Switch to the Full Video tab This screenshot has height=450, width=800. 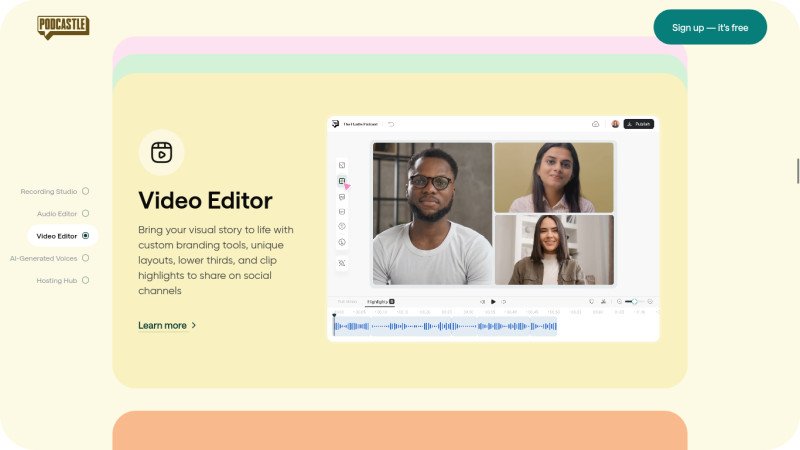click(x=347, y=301)
